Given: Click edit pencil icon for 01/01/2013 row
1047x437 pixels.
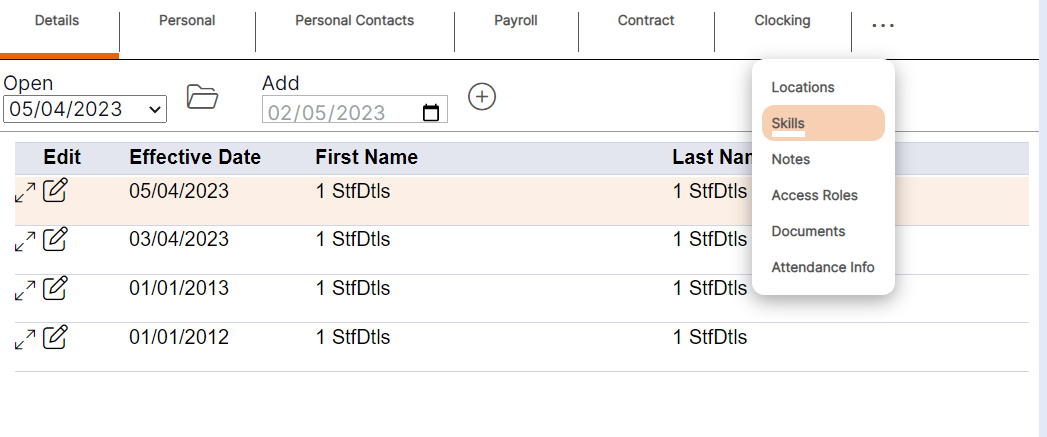Looking at the screenshot, I should [x=57, y=288].
